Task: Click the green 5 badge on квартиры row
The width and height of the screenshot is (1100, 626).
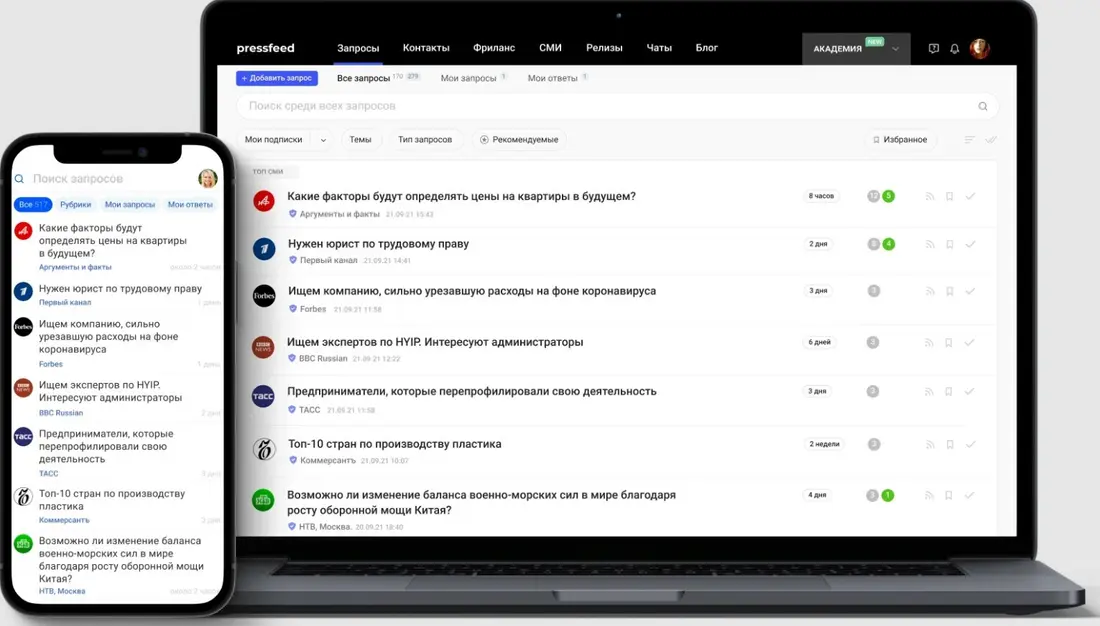Action: point(888,196)
